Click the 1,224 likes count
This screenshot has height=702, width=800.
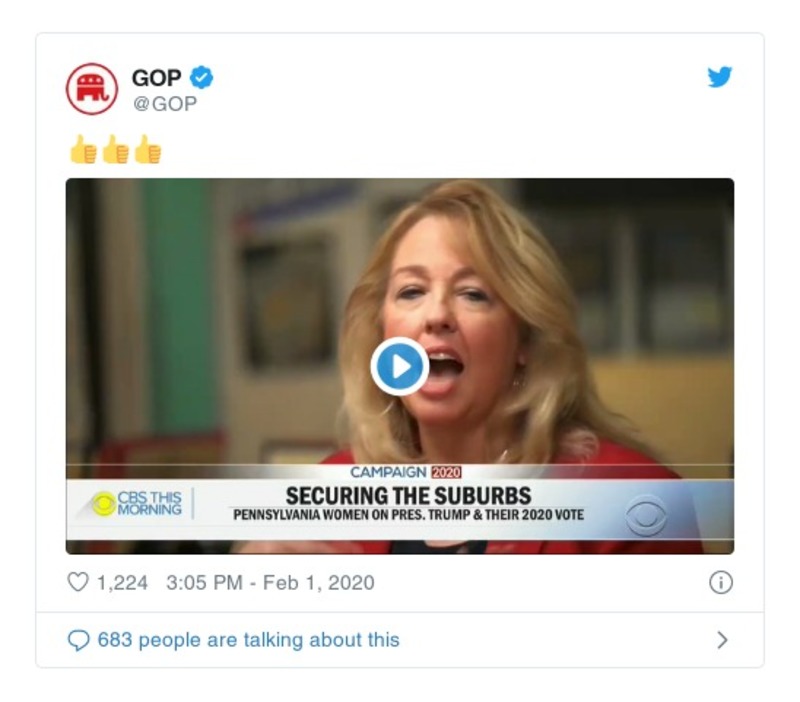pyautogui.click(x=124, y=582)
